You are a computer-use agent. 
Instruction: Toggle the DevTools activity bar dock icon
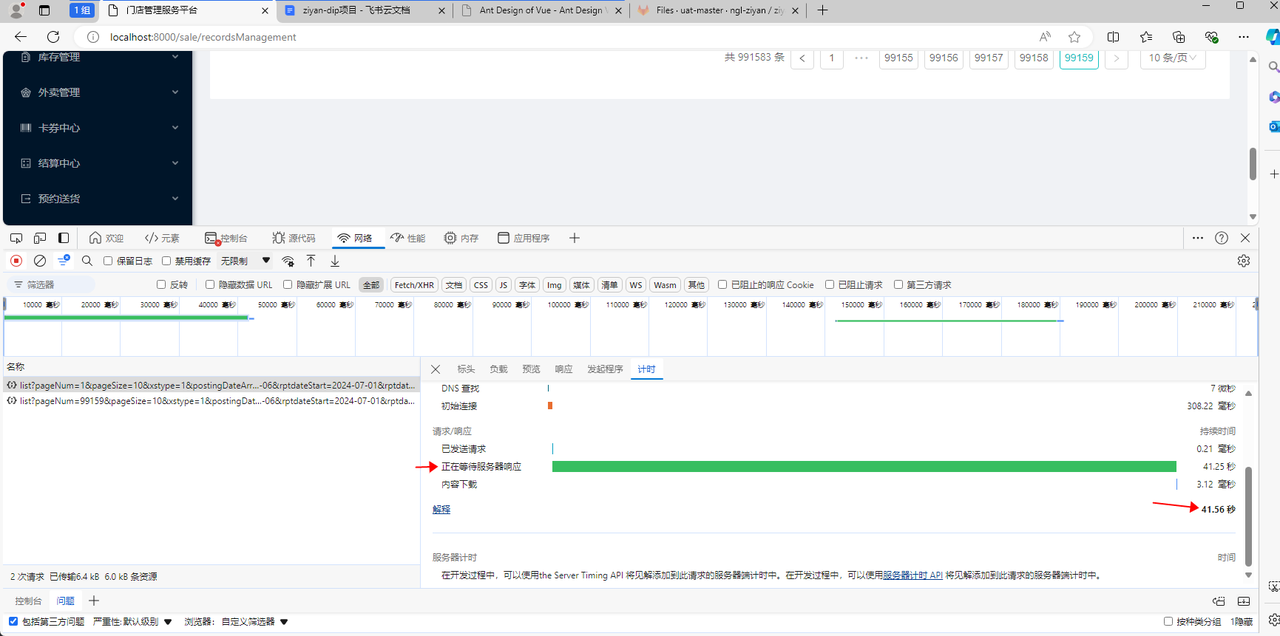click(64, 238)
